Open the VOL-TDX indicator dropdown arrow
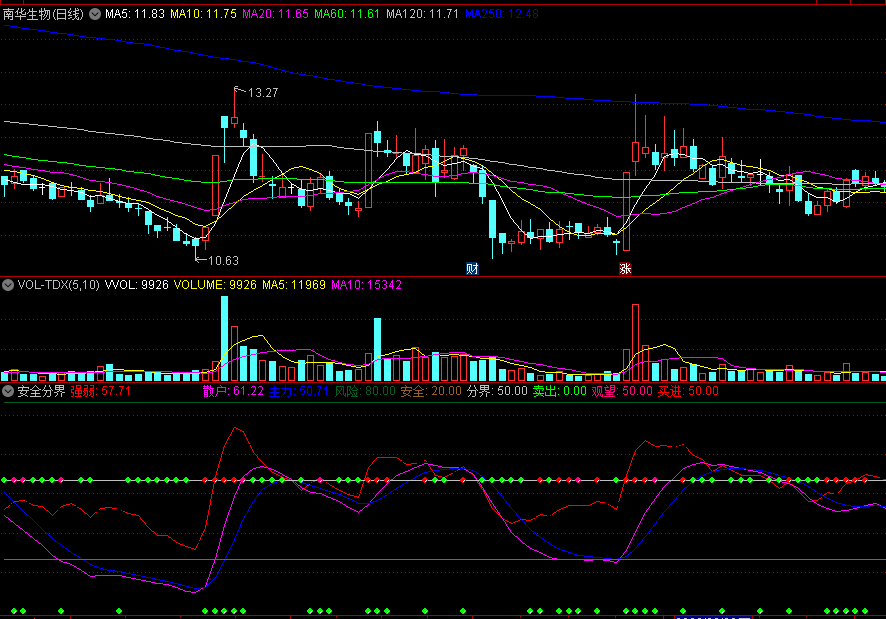The image size is (886, 619). coord(8,285)
